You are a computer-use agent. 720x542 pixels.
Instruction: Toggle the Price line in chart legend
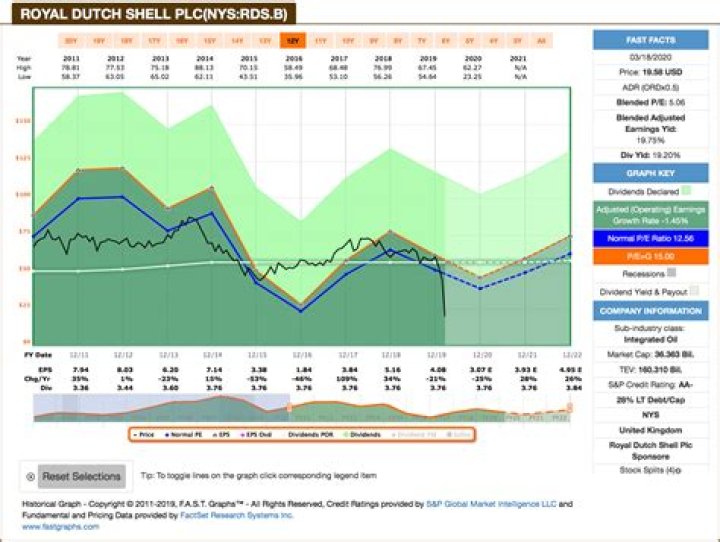[144, 435]
